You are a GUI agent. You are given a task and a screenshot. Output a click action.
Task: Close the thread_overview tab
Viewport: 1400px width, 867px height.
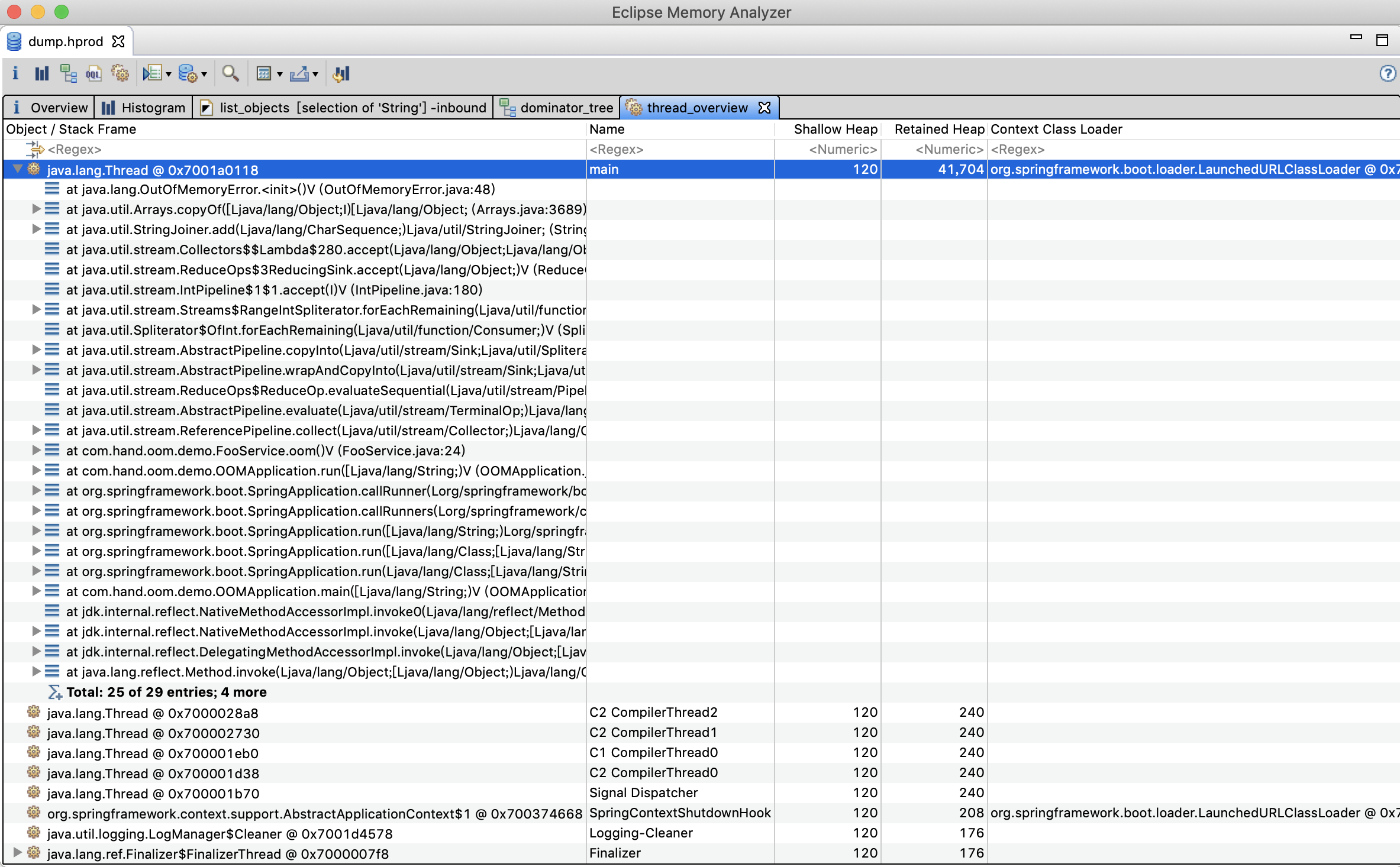click(764, 108)
